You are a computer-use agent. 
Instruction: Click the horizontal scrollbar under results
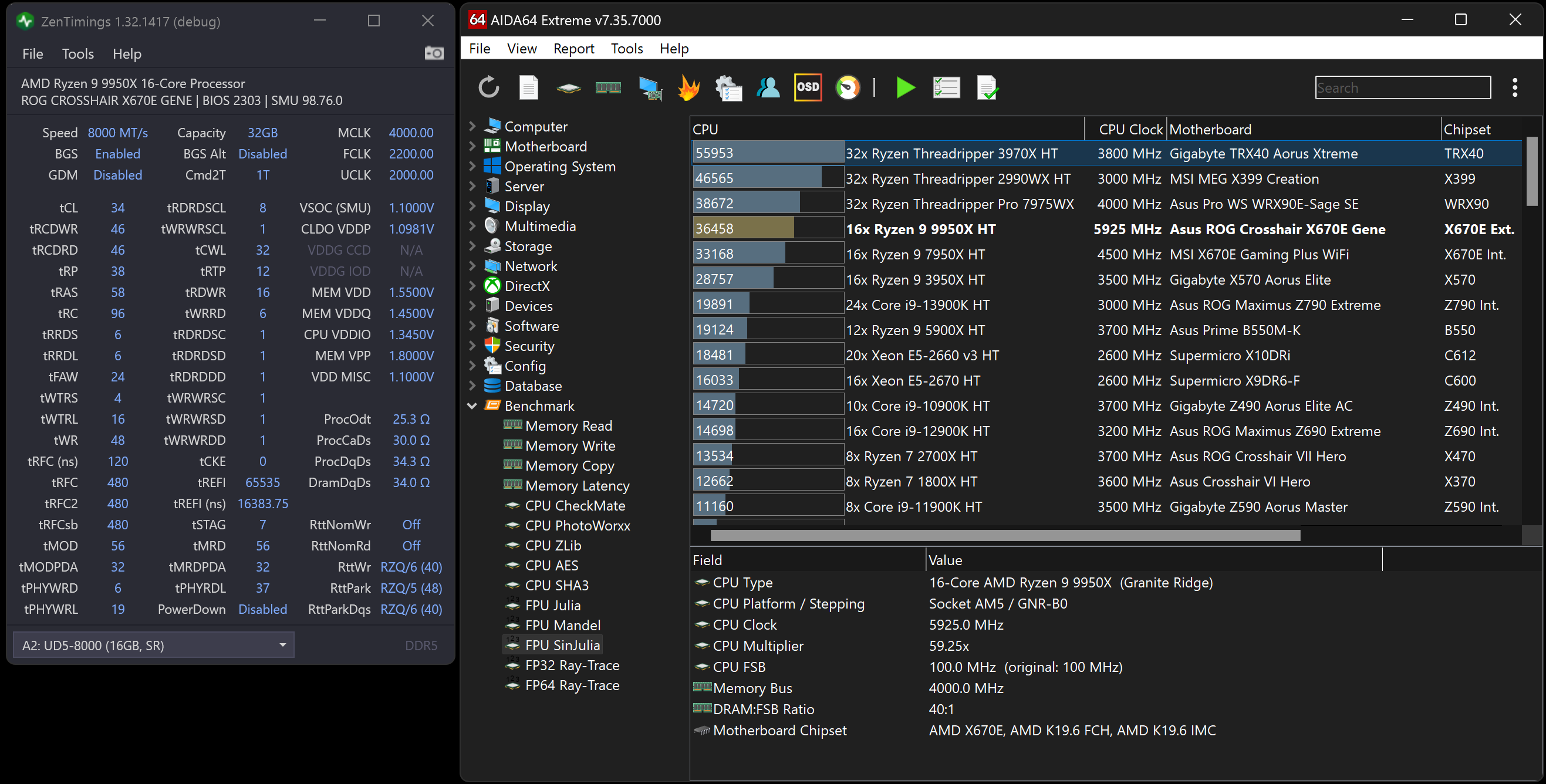(1005, 535)
